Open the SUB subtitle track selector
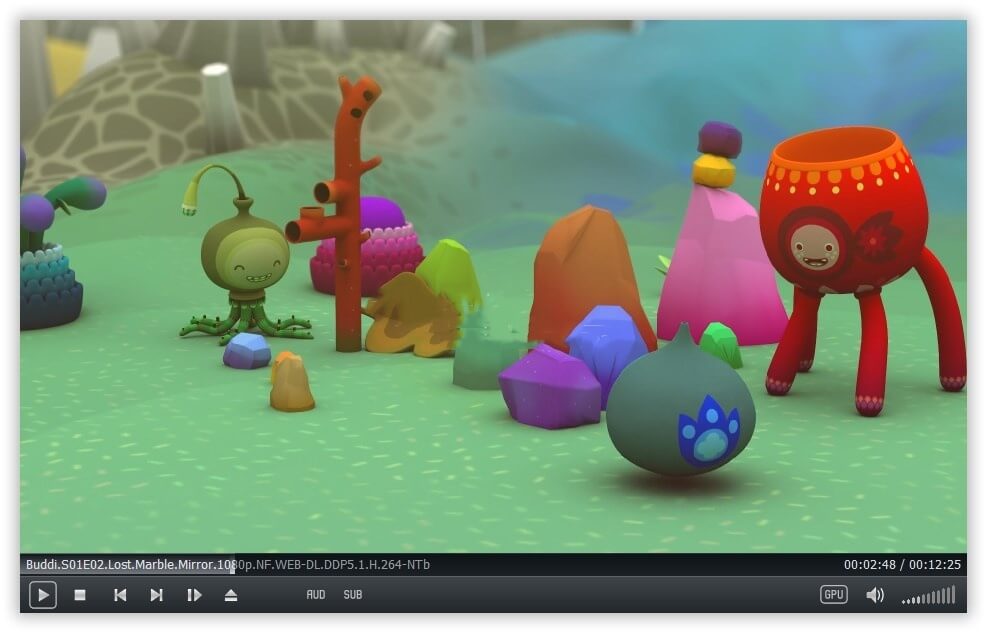The height and width of the screenshot is (633, 987). point(353,595)
